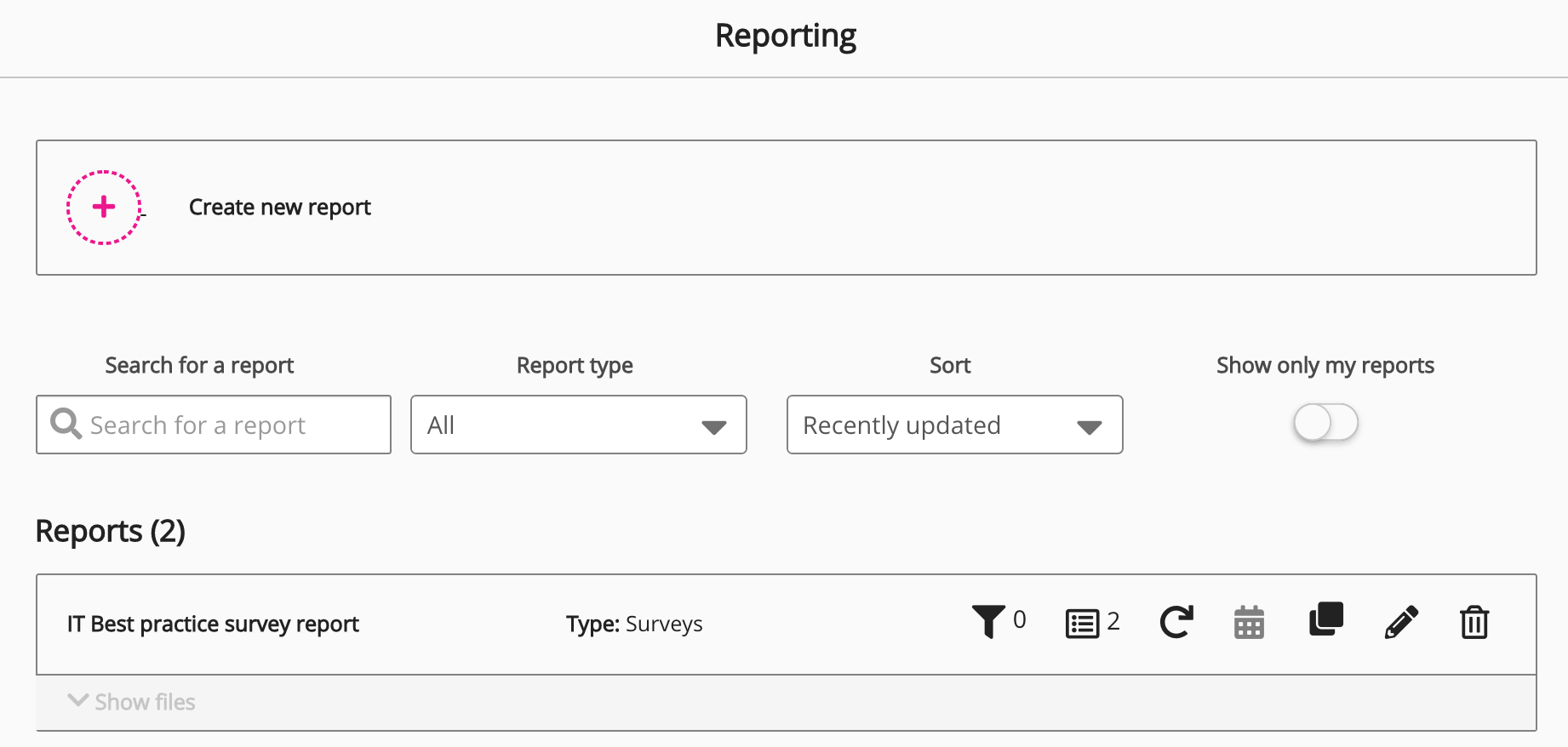Delete the report with trash icon
The height and width of the screenshot is (747, 1568).
point(1474,622)
